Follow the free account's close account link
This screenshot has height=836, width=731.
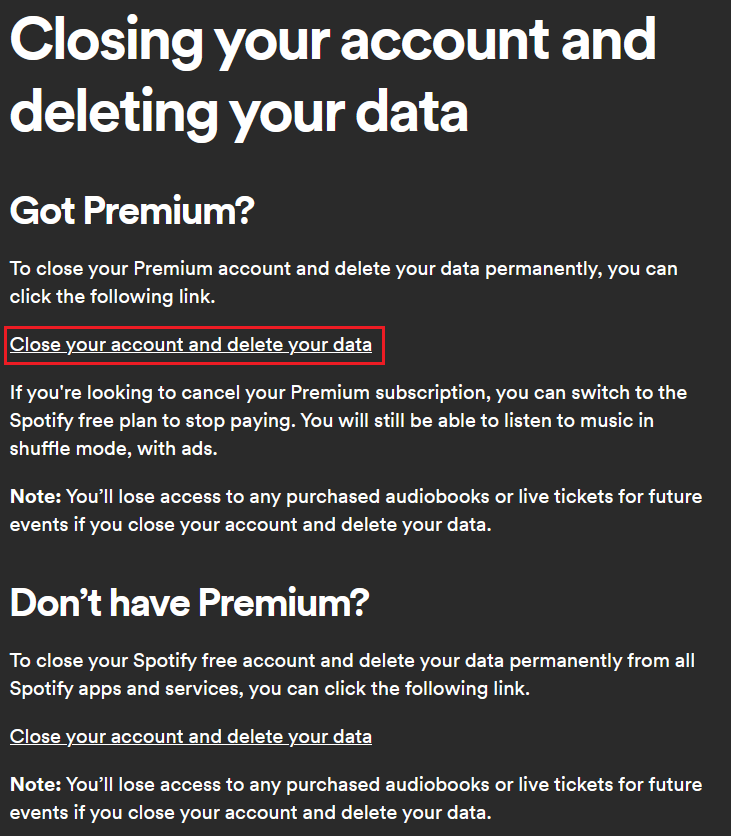click(190, 737)
